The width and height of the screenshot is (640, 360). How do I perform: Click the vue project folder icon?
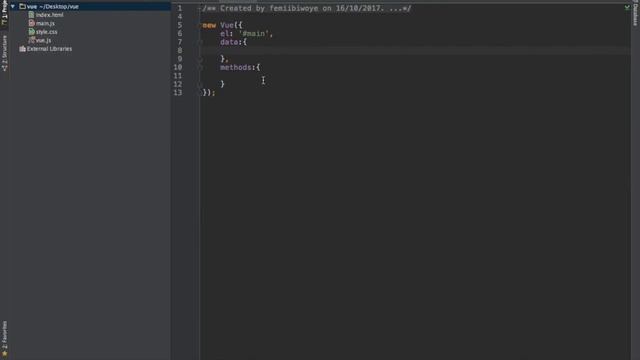click(22, 7)
